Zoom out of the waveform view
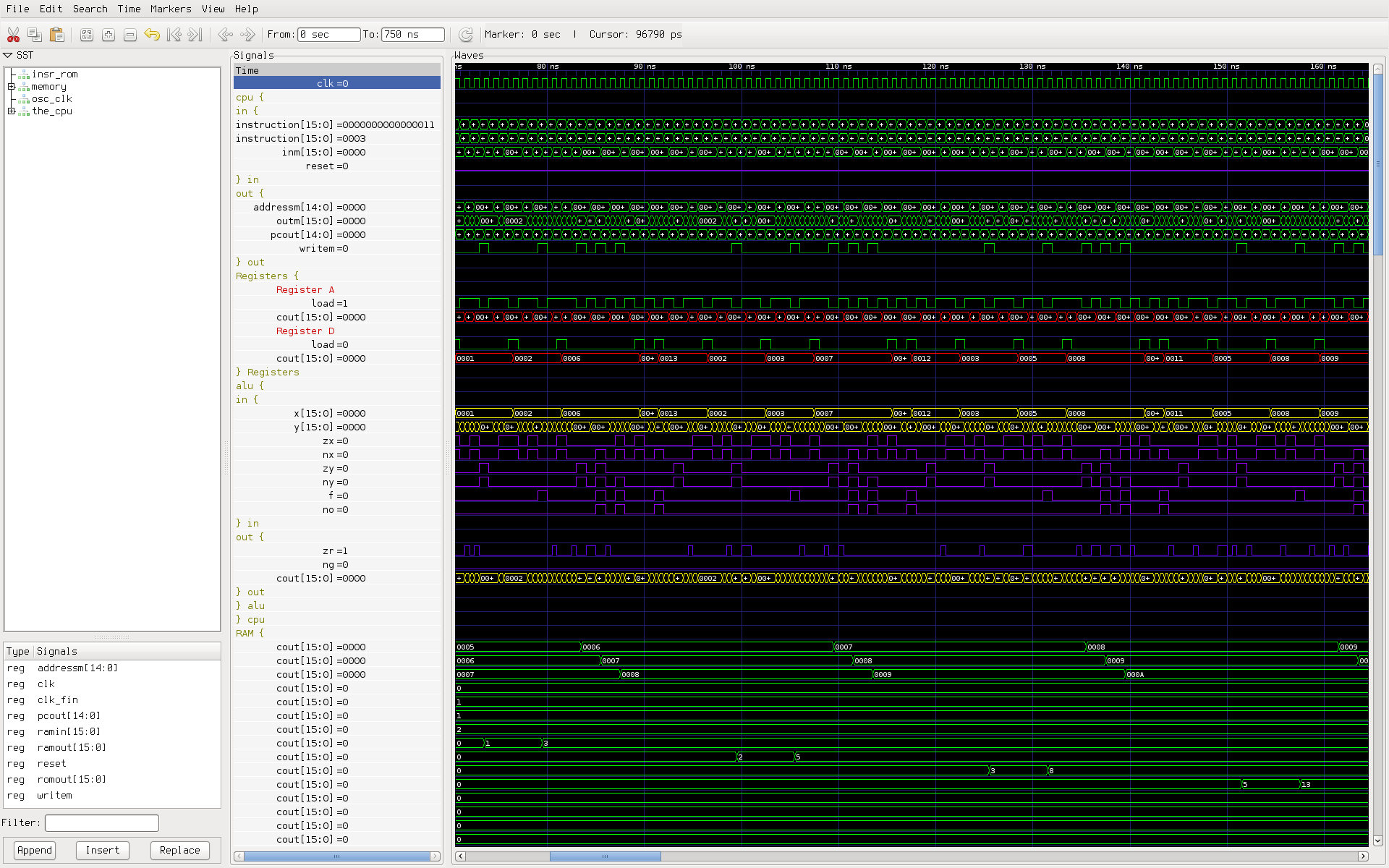Screen dimensions: 1389x868 tap(130, 34)
